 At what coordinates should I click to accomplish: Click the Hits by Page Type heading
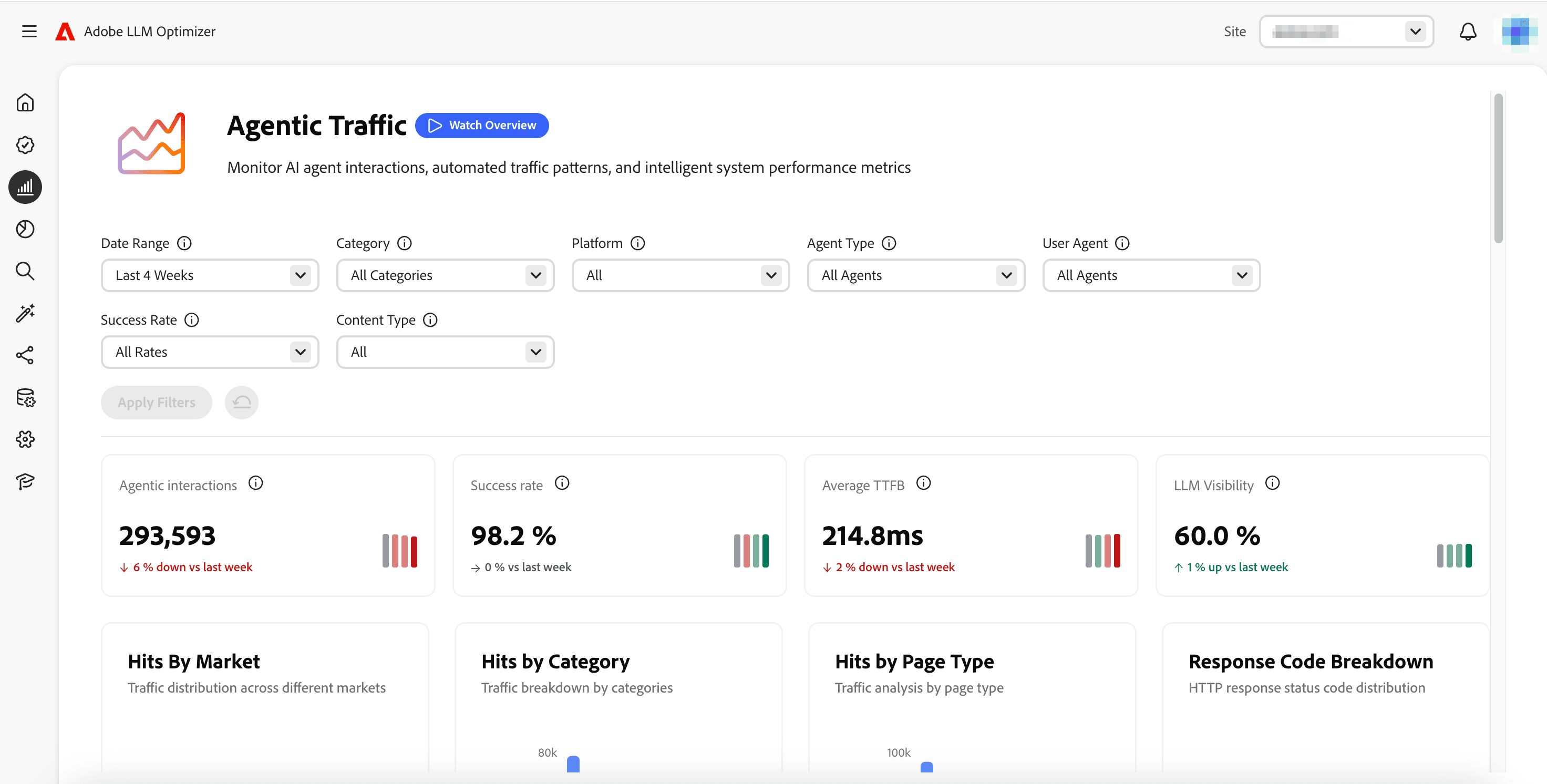click(914, 662)
